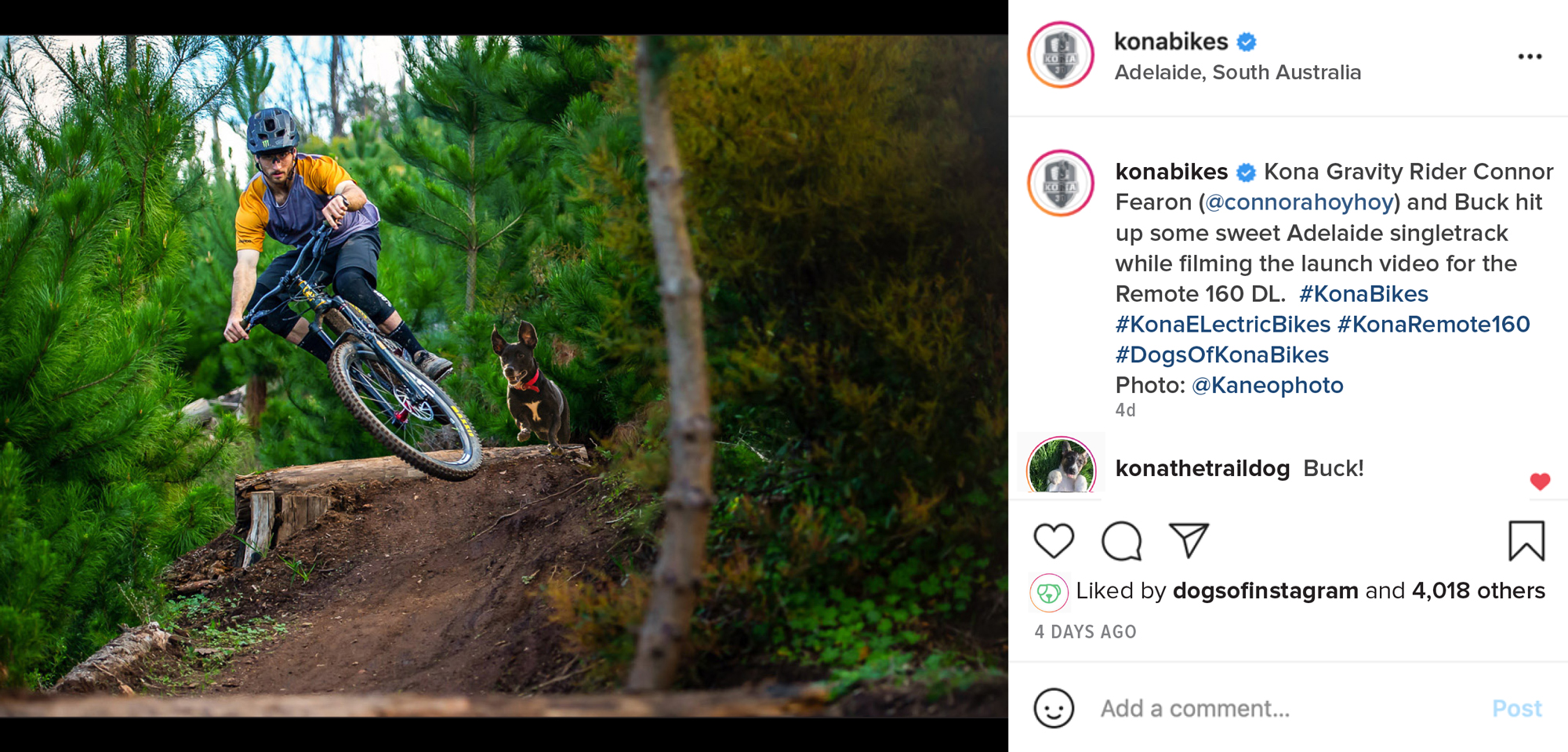The height and width of the screenshot is (752, 1568).
Task: Save post using the bookmark icon
Action: click(1526, 541)
